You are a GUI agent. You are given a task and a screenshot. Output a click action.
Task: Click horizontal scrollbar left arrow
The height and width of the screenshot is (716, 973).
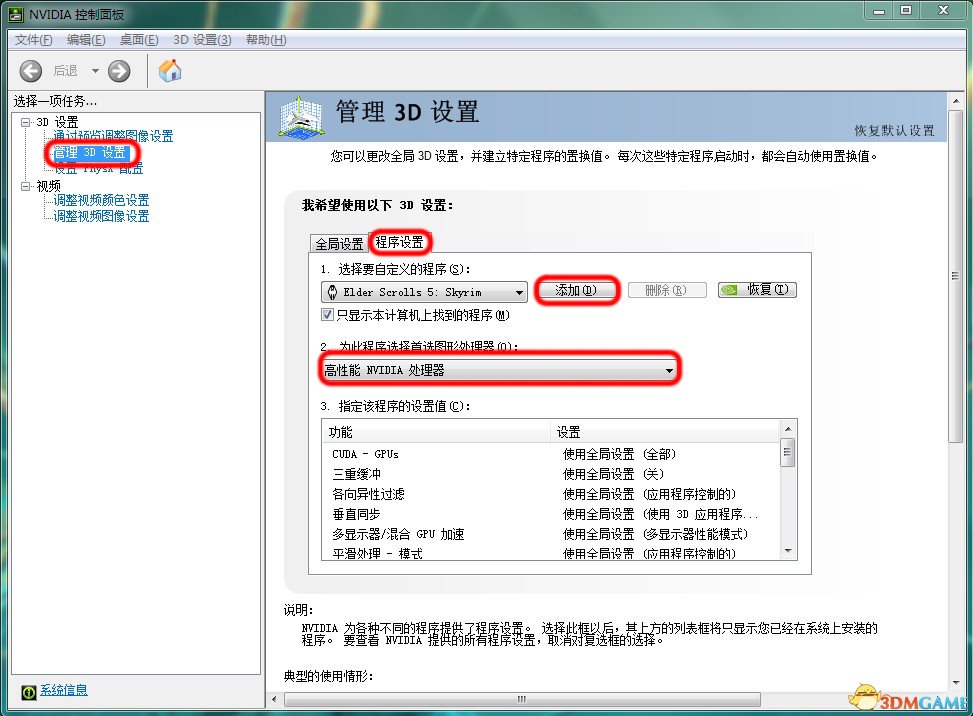tap(274, 700)
